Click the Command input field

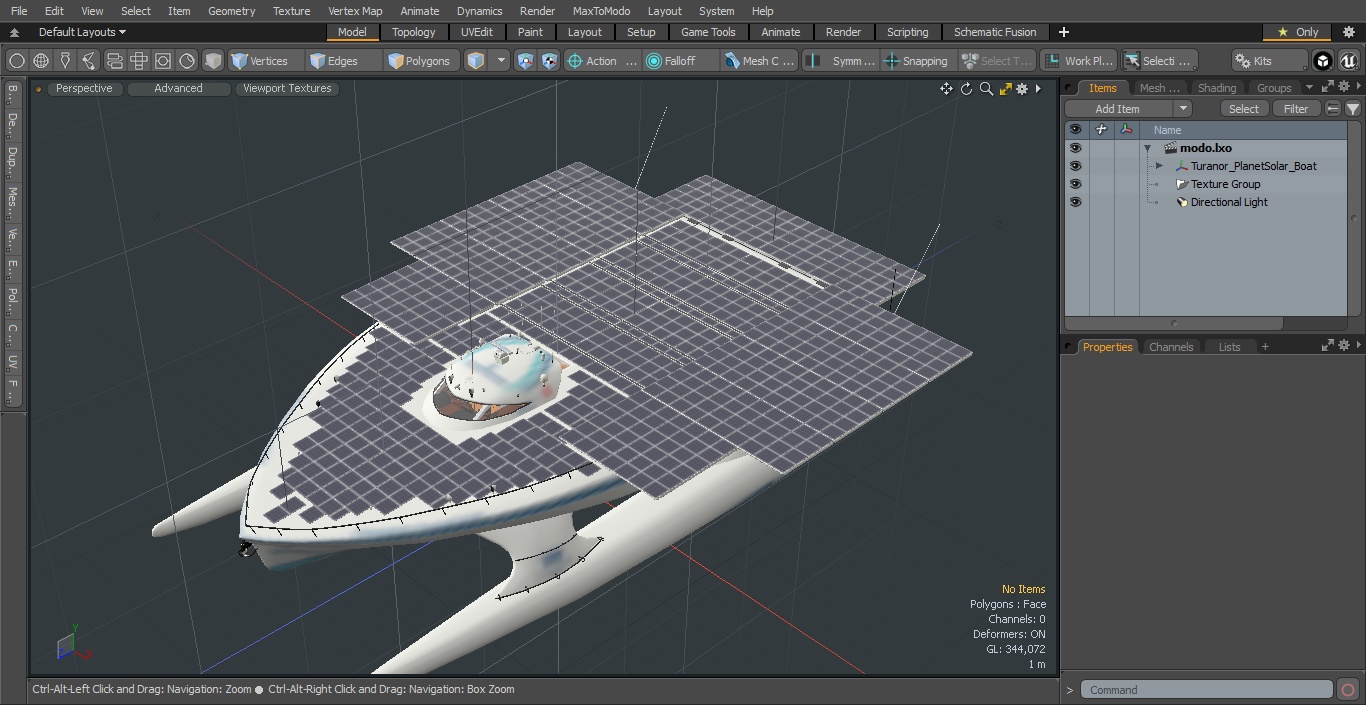[1207, 690]
